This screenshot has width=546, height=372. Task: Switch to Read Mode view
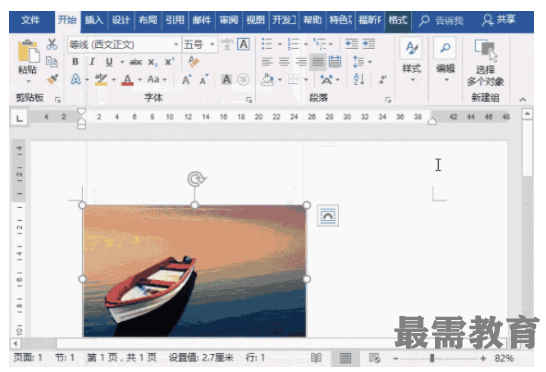click(315, 358)
